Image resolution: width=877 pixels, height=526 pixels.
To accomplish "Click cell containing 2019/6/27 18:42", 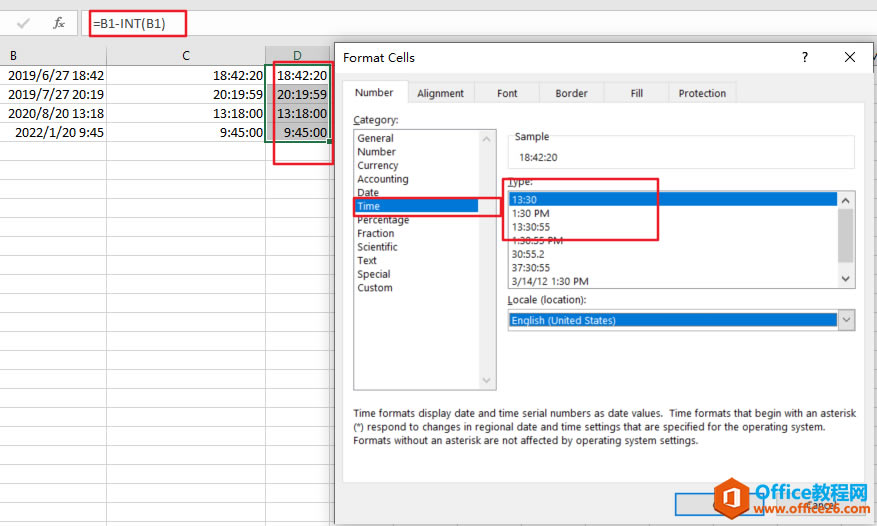I will tap(53, 76).
